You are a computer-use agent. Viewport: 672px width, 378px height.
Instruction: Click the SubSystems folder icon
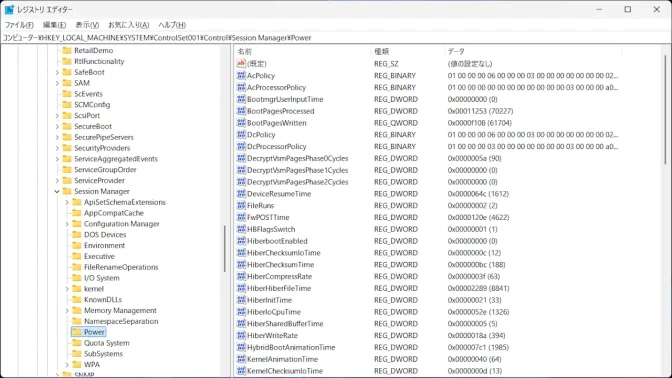coord(77,354)
